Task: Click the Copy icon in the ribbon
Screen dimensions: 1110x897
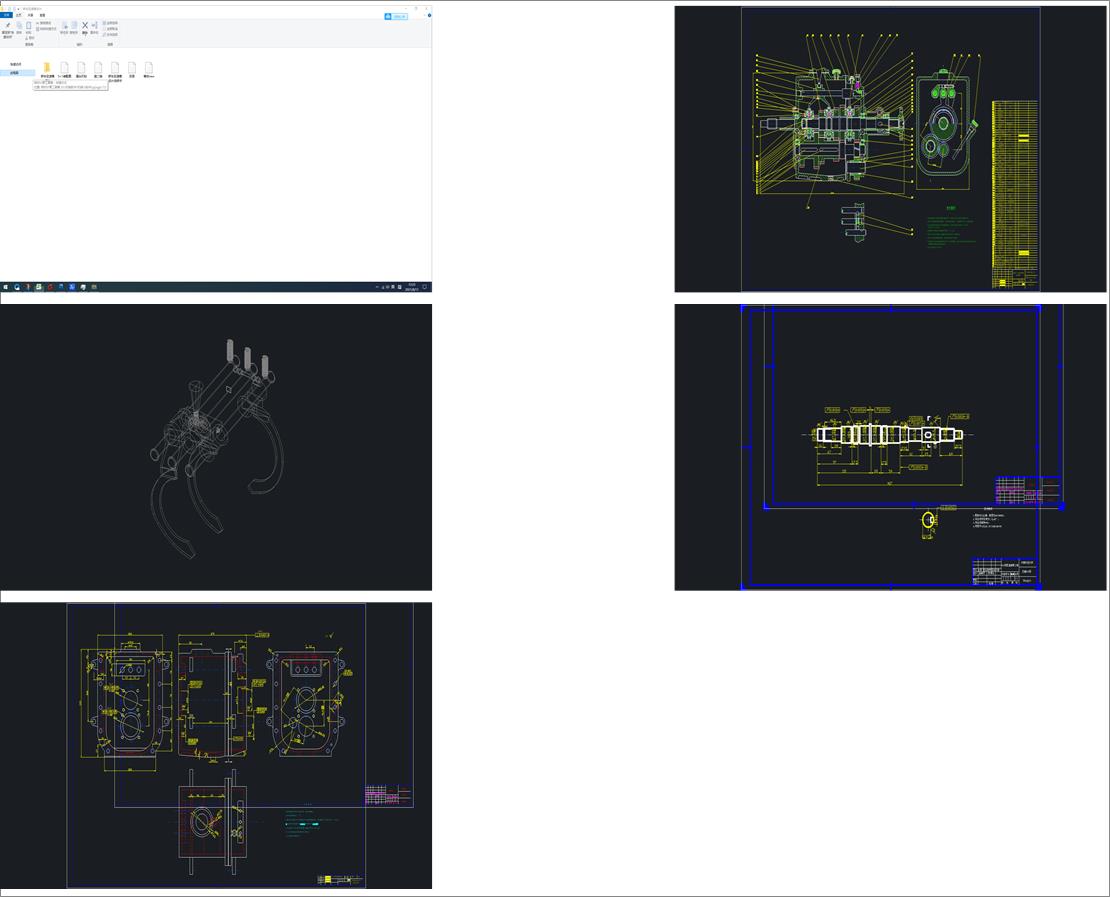Action: [x=19, y=27]
